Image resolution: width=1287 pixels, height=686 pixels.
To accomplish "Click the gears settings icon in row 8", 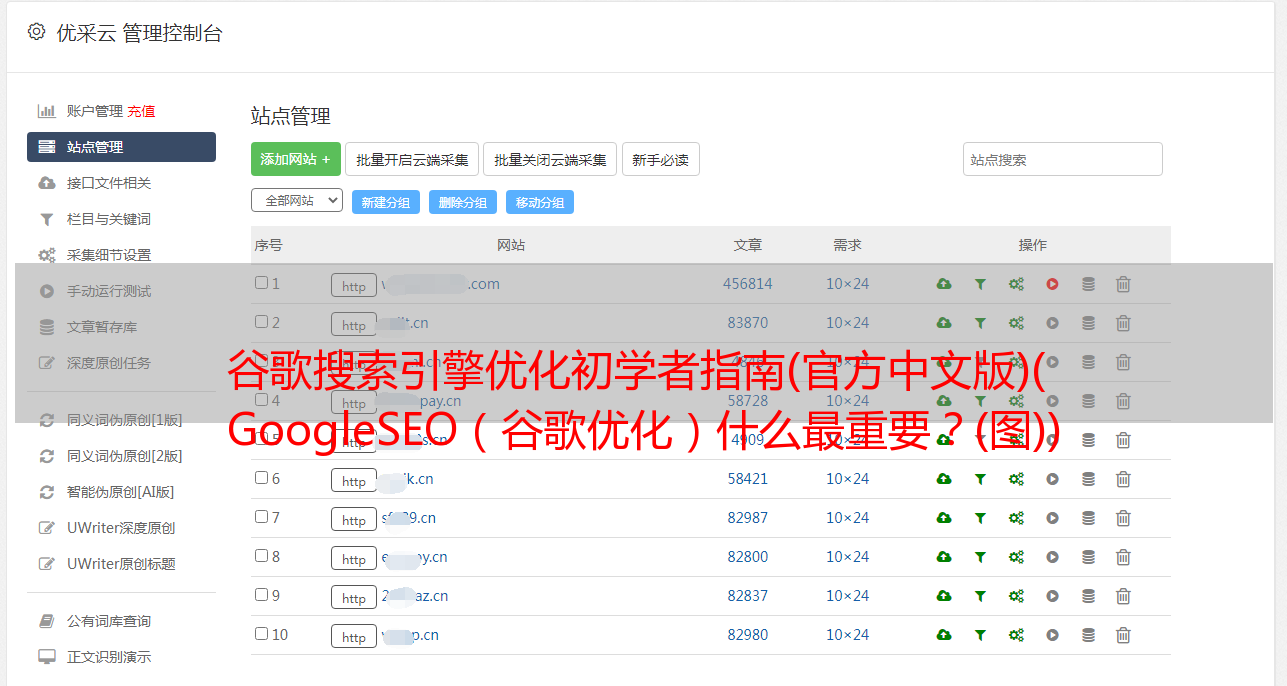I will 1016,557.
